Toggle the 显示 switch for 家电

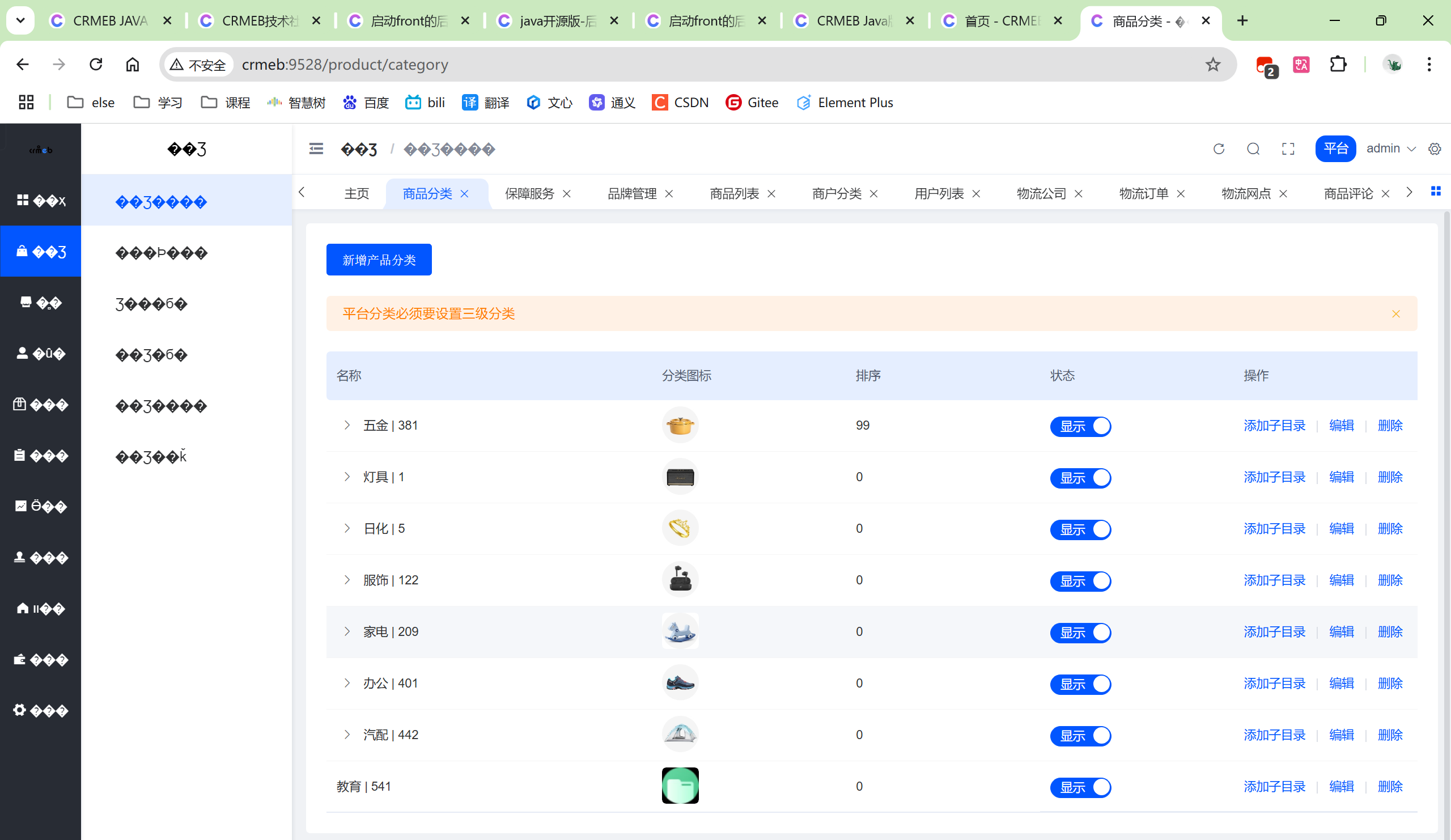click(x=1080, y=633)
